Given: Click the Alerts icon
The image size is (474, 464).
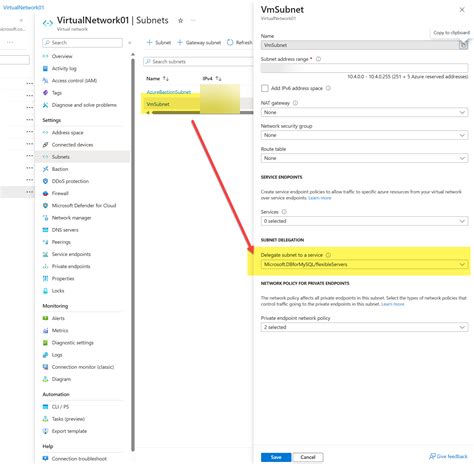Looking at the screenshot, I should tap(46, 318).
